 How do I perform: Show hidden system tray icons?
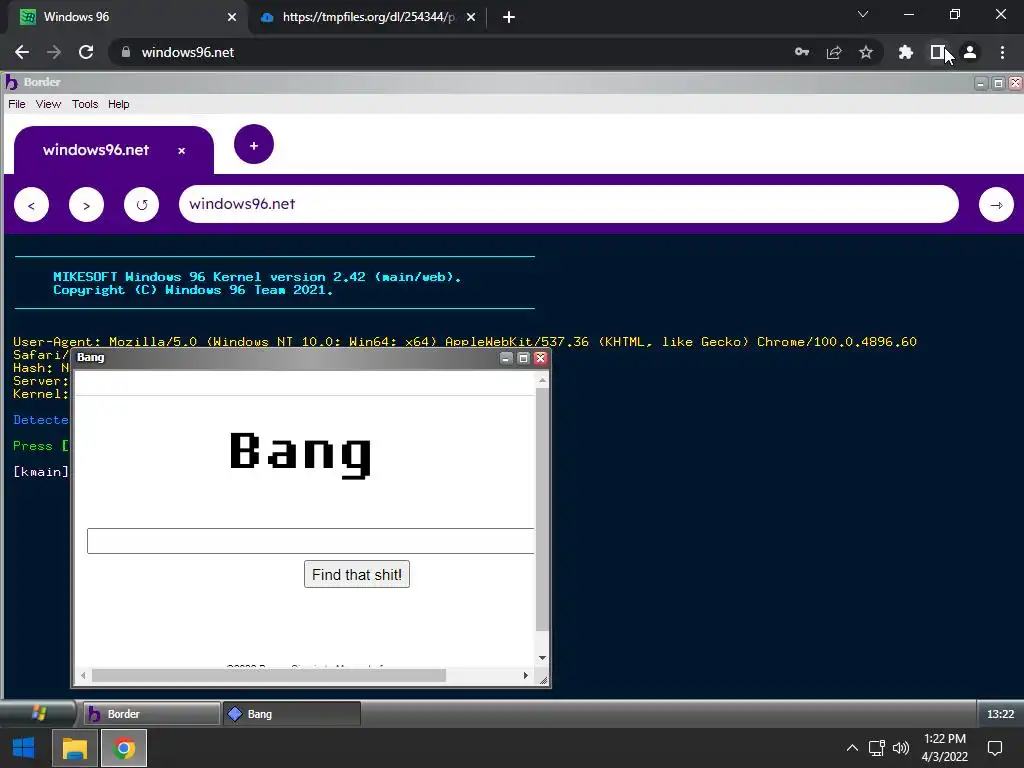852,748
